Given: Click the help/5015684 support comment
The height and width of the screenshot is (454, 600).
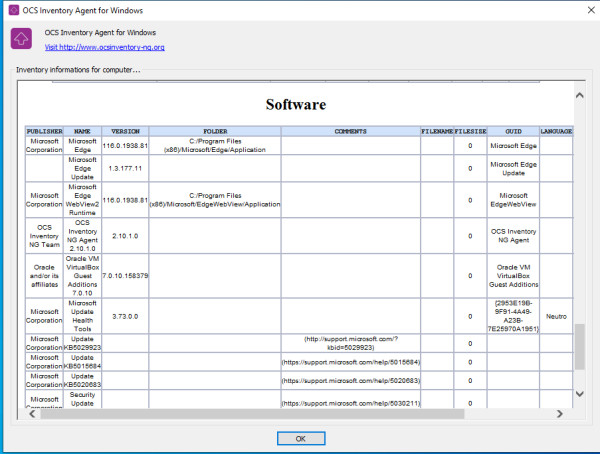Looking at the screenshot, I should click(351, 362).
